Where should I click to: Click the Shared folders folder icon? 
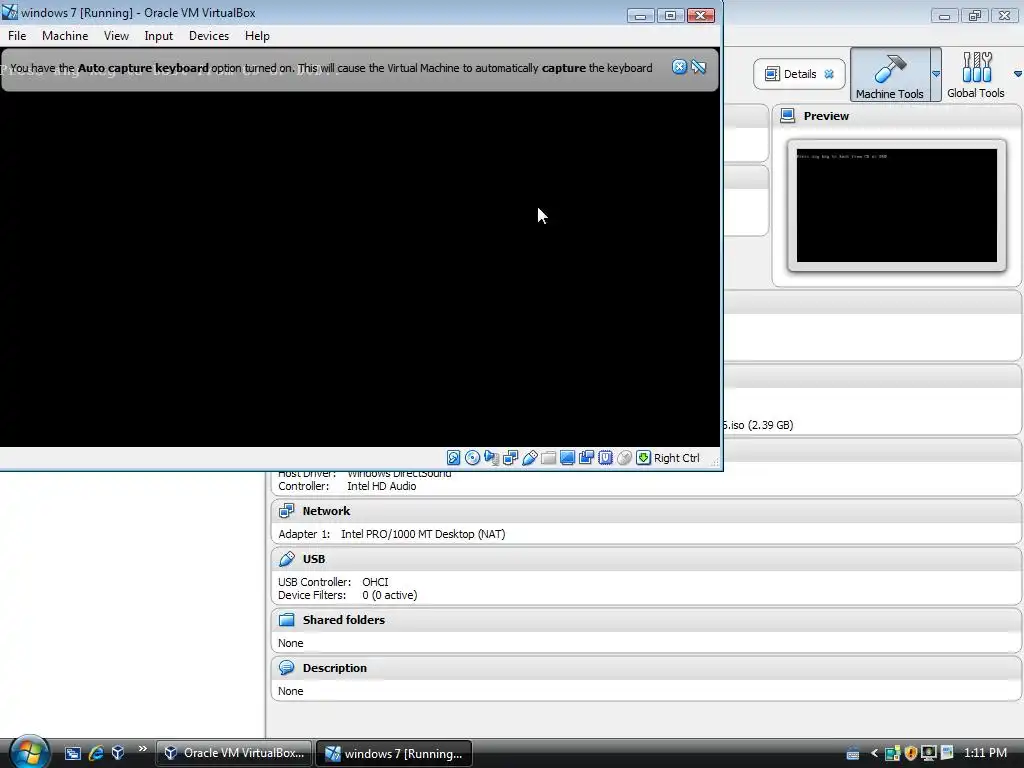(286, 620)
